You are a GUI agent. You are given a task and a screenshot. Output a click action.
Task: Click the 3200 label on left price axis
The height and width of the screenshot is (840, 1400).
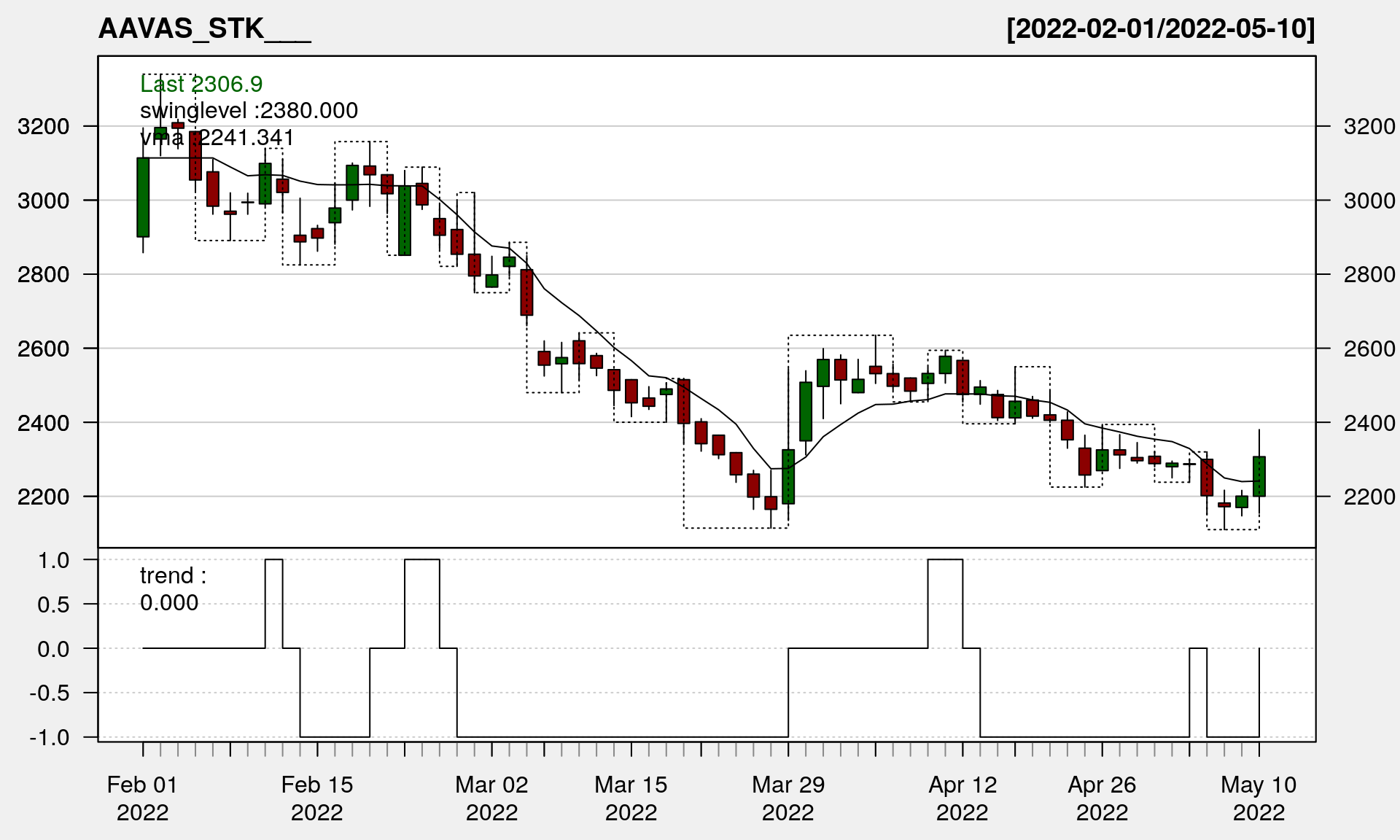[x=43, y=127]
